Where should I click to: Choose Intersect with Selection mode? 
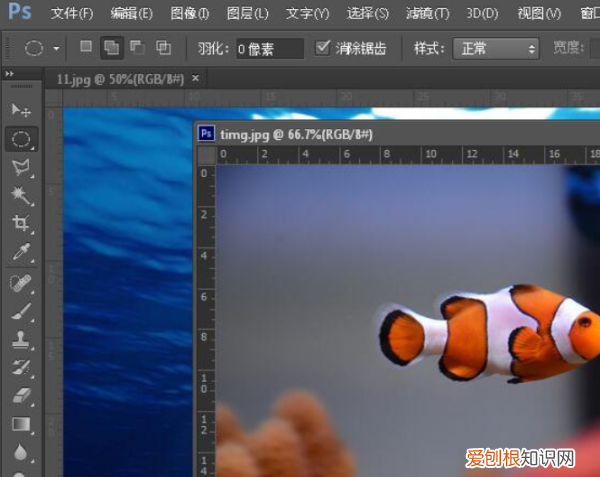163,48
